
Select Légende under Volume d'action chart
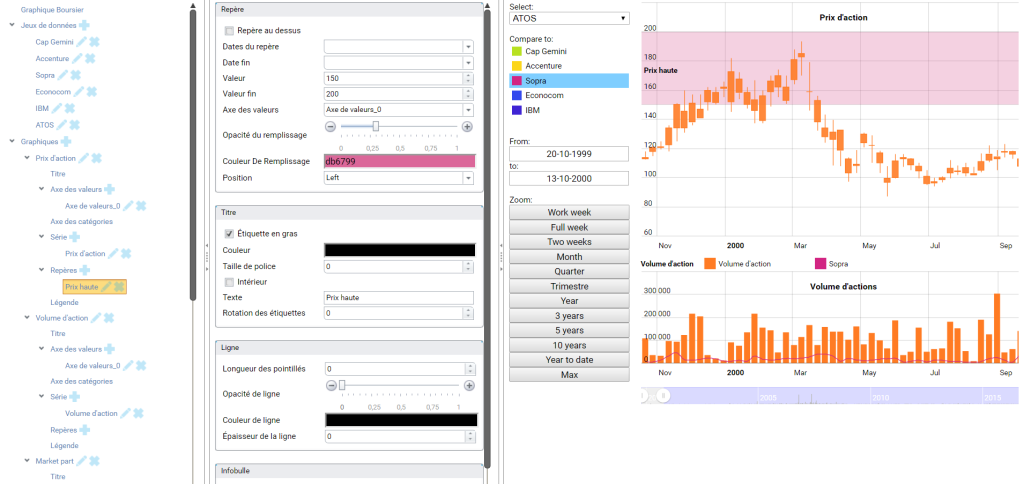point(65,445)
